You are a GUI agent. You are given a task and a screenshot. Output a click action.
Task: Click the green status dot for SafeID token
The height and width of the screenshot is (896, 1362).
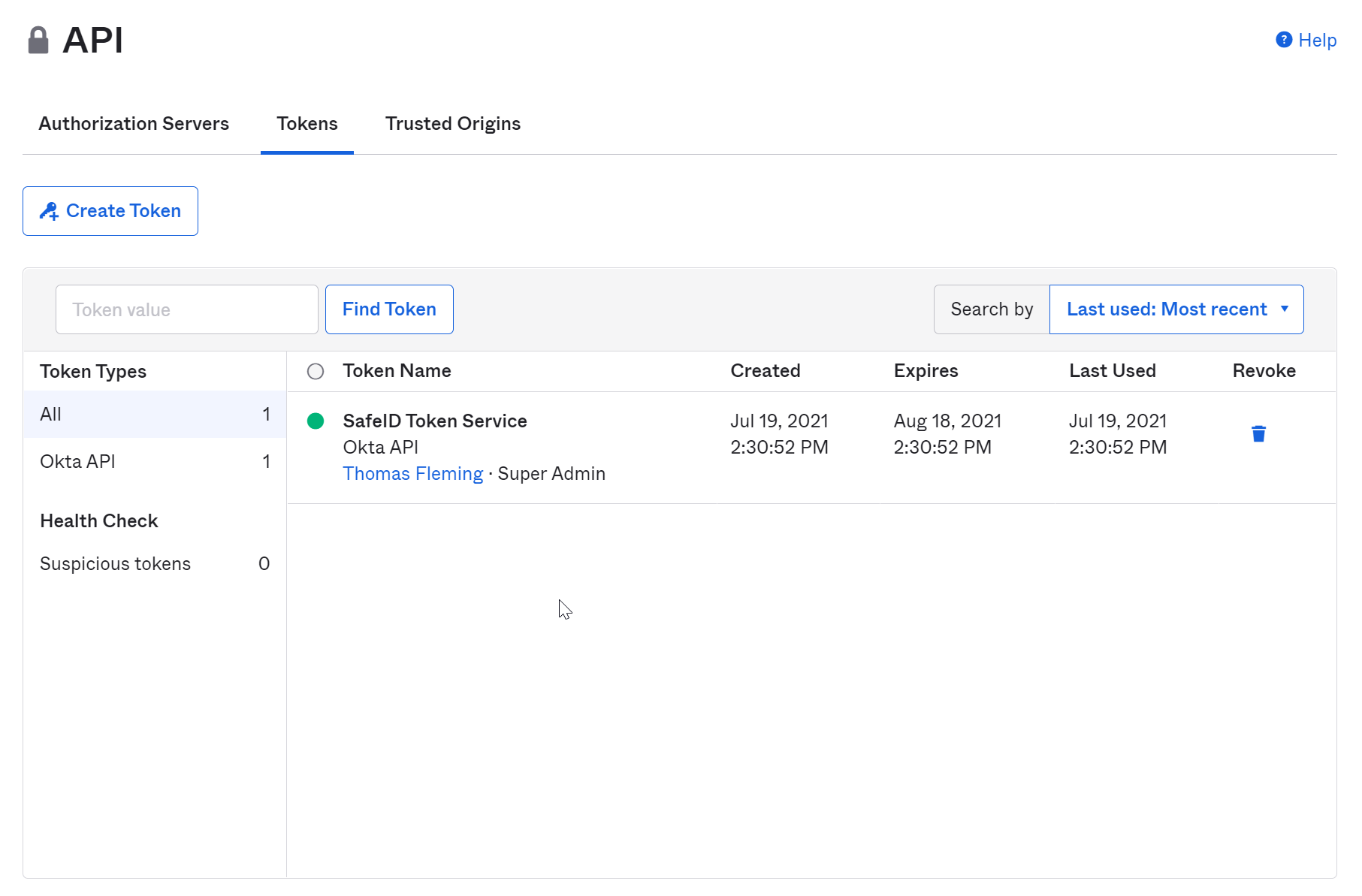(x=316, y=421)
